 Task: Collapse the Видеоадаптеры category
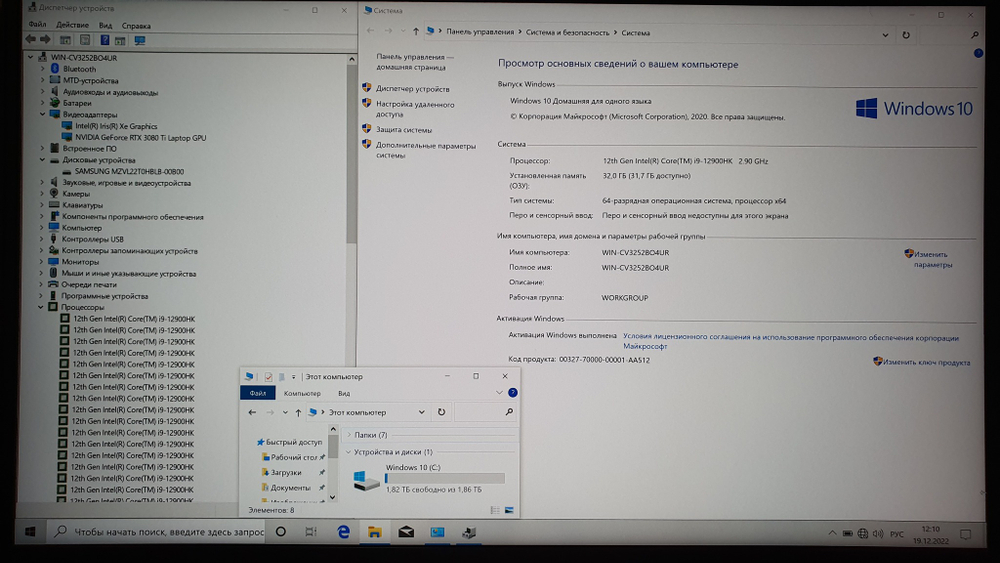click(43, 114)
